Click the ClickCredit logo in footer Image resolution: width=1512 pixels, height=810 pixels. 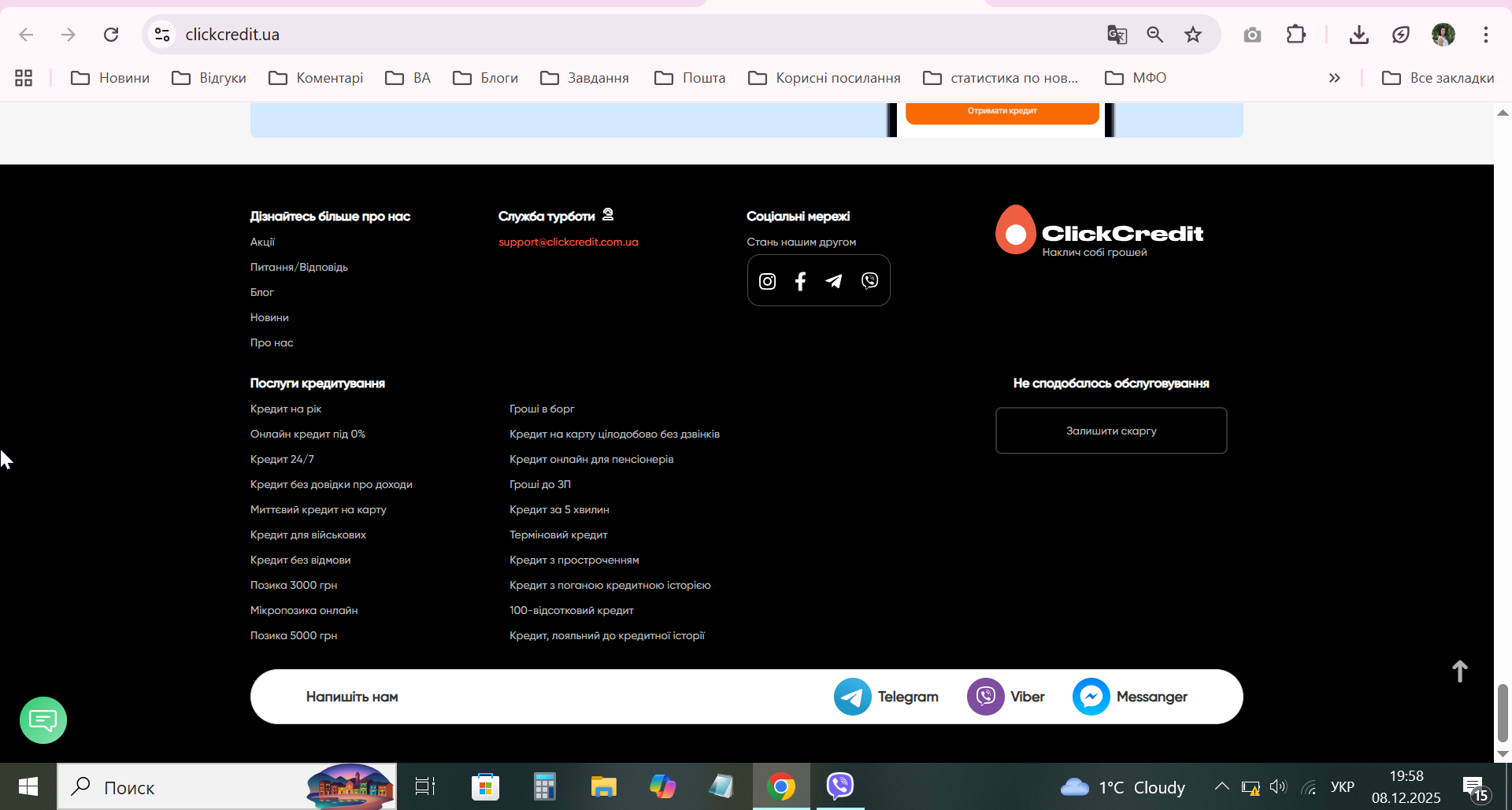click(x=1099, y=230)
